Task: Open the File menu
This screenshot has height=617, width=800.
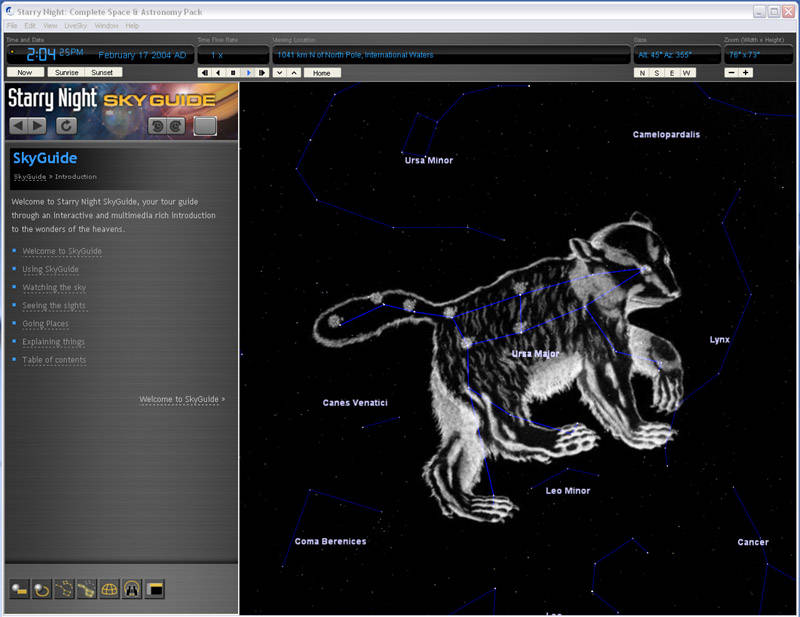Action: [12, 26]
